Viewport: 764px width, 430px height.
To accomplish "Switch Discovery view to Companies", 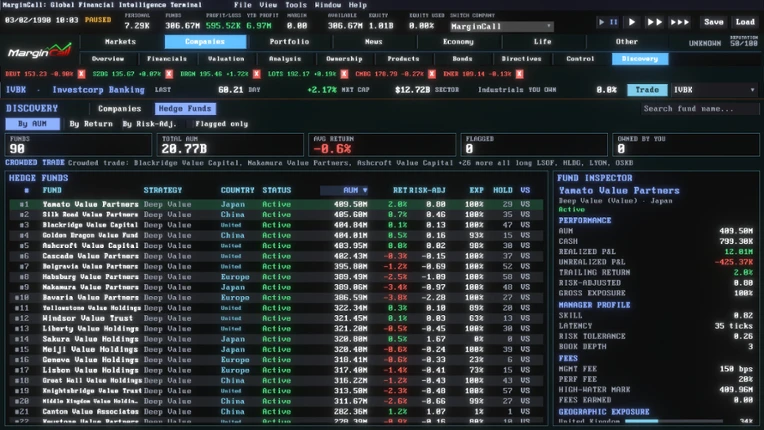I will [119, 109].
